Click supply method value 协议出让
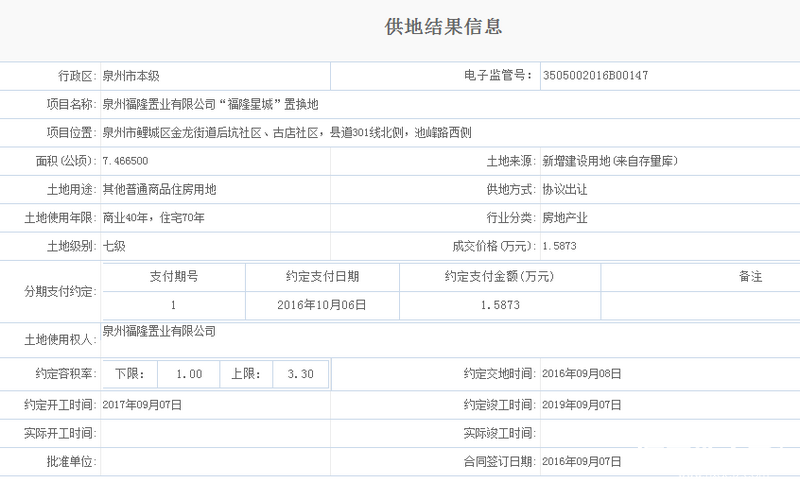Screen dimensions: 800x483 [565, 190]
